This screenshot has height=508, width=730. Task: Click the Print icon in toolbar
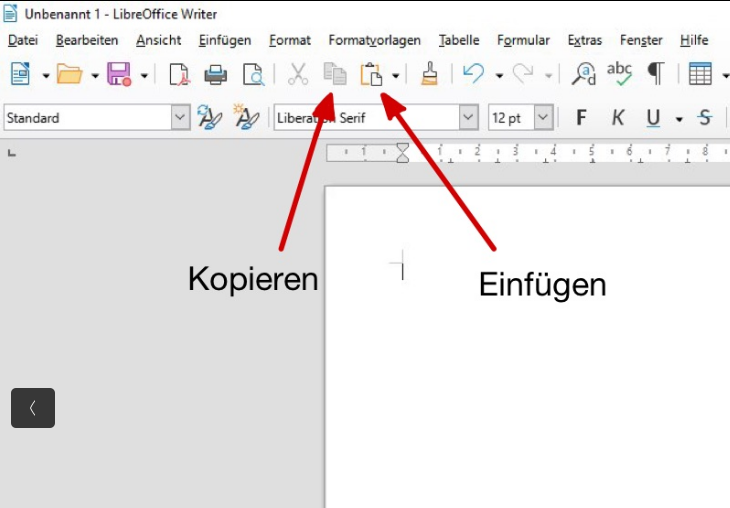215,75
